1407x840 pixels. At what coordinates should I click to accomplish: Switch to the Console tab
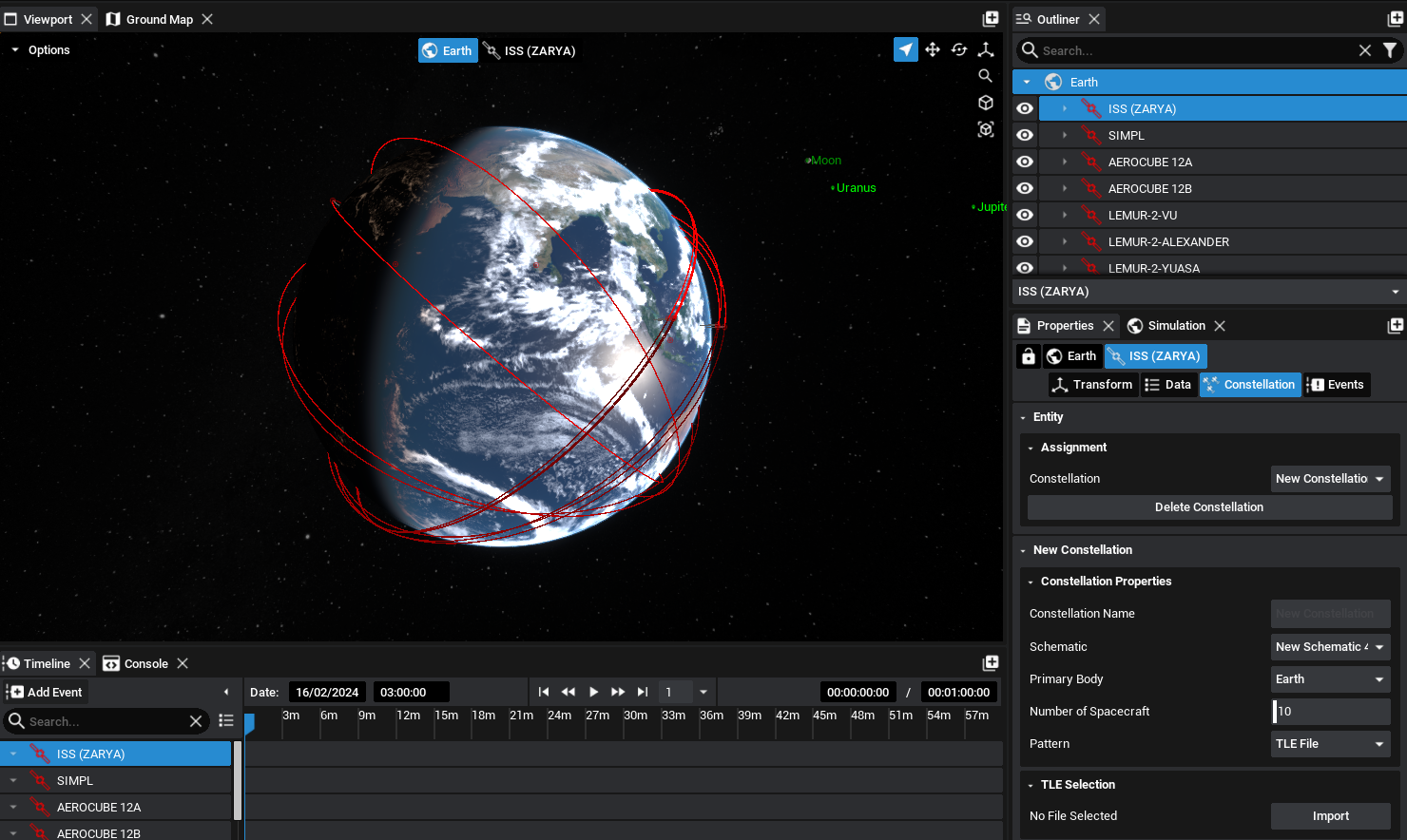pos(136,663)
